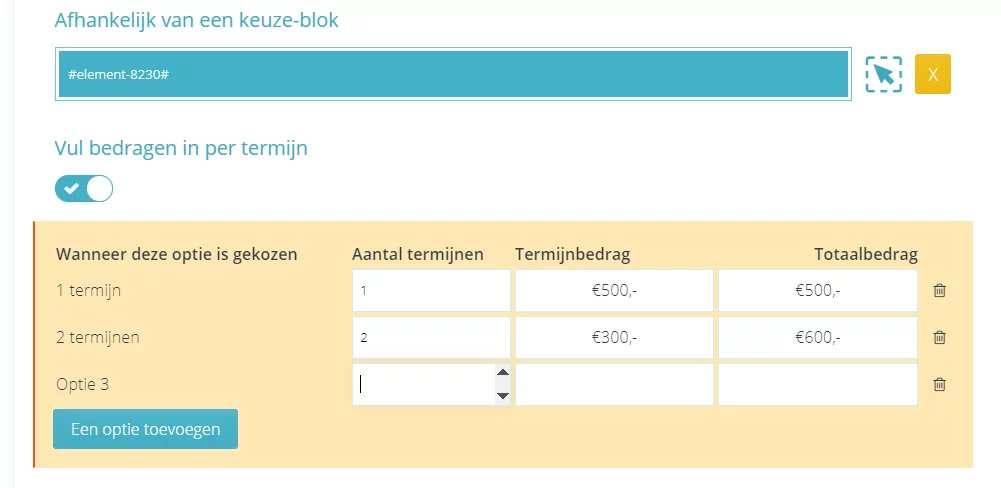Edit Aantal termijnen field for 1 termijn
The width and height of the screenshot is (1001, 488).
point(431,291)
